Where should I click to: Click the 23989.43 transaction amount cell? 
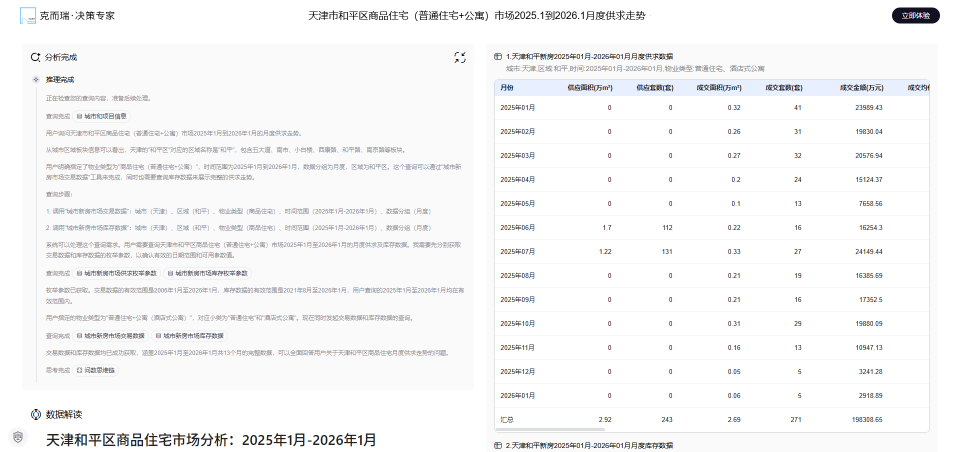pyautogui.click(x=869, y=108)
